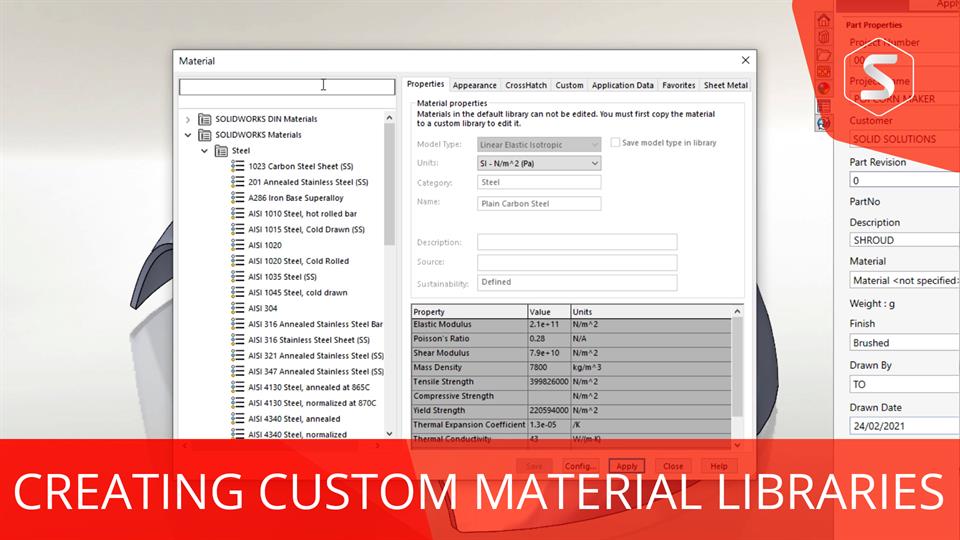This screenshot has width=960, height=540.
Task: Collapse the Steel category tree node
Action: (204, 151)
